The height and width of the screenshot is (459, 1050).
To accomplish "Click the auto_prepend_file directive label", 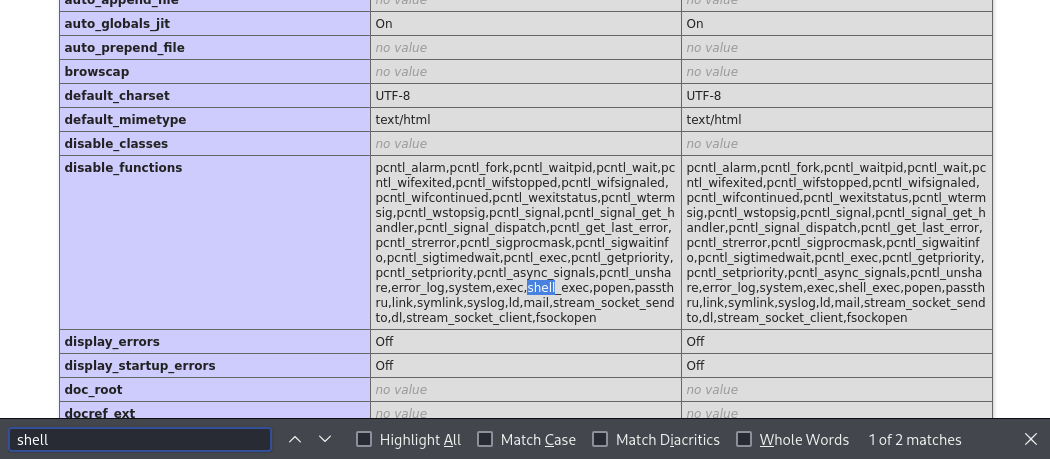I will coord(124,48).
